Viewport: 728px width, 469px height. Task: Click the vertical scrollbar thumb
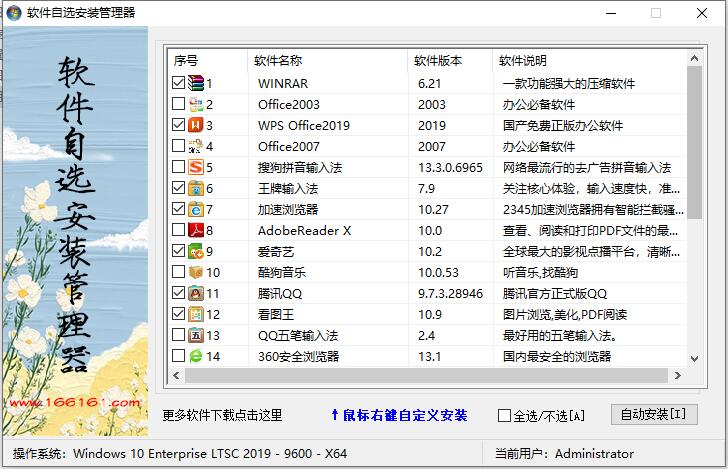[x=694, y=142]
